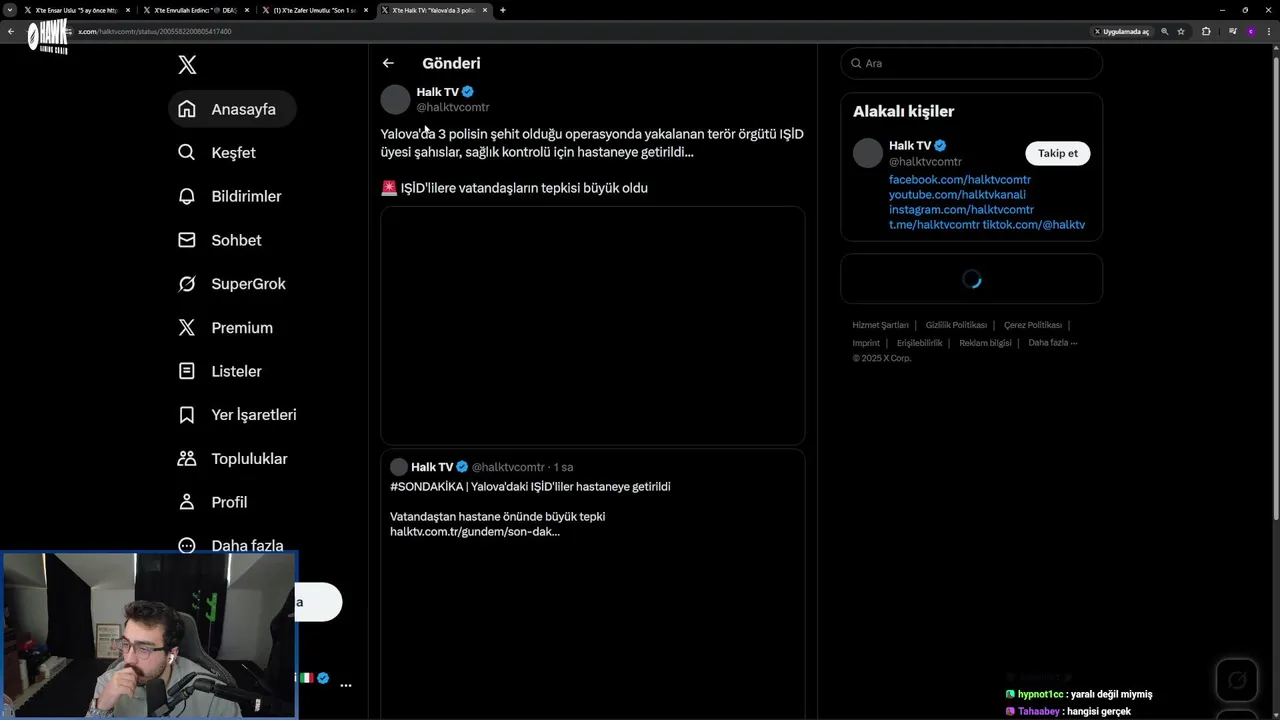Click Halk TV avatar in Alakalı kişiler

tap(868, 153)
